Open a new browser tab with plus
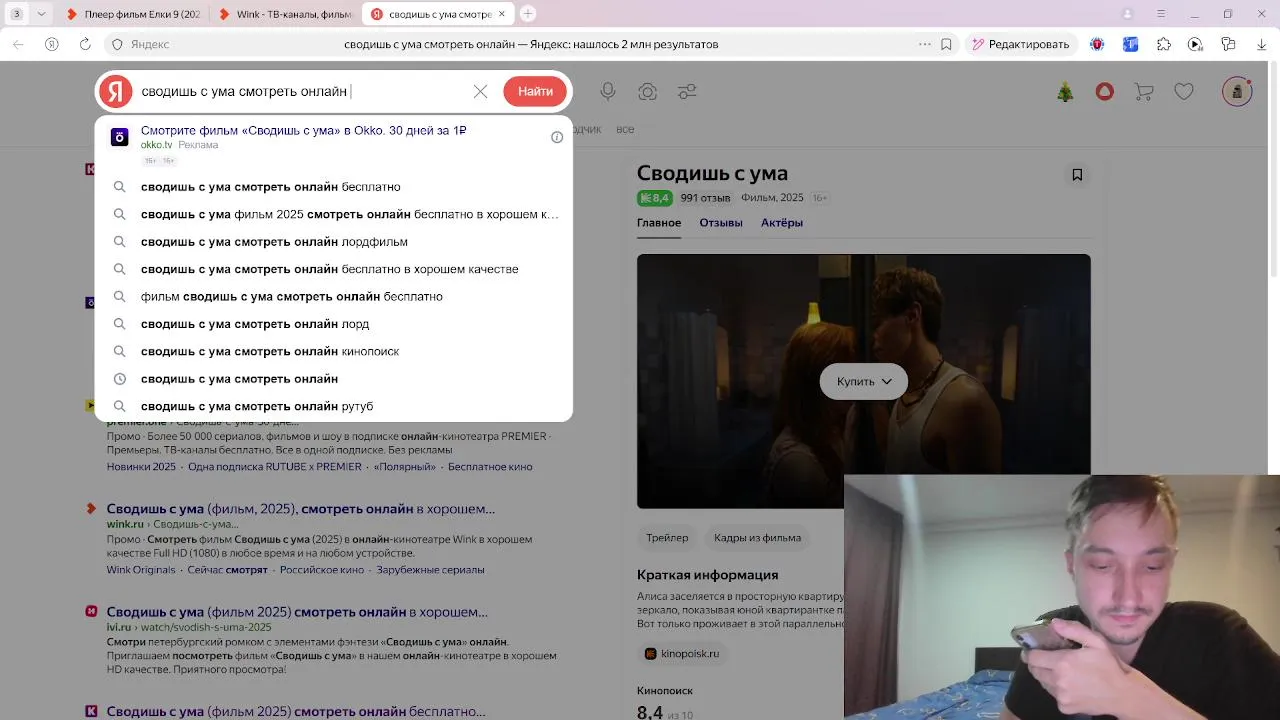The height and width of the screenshot is (720, 1280). point(528,14)
